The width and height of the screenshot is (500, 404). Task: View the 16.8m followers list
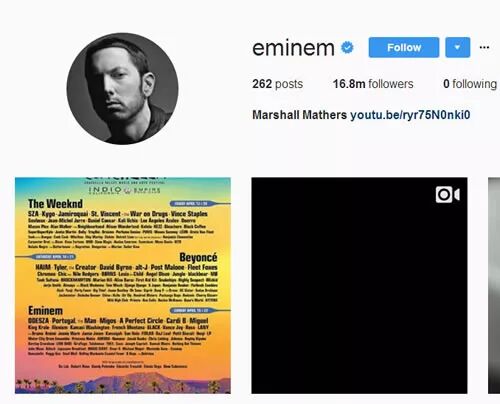[x=373, y=84]
